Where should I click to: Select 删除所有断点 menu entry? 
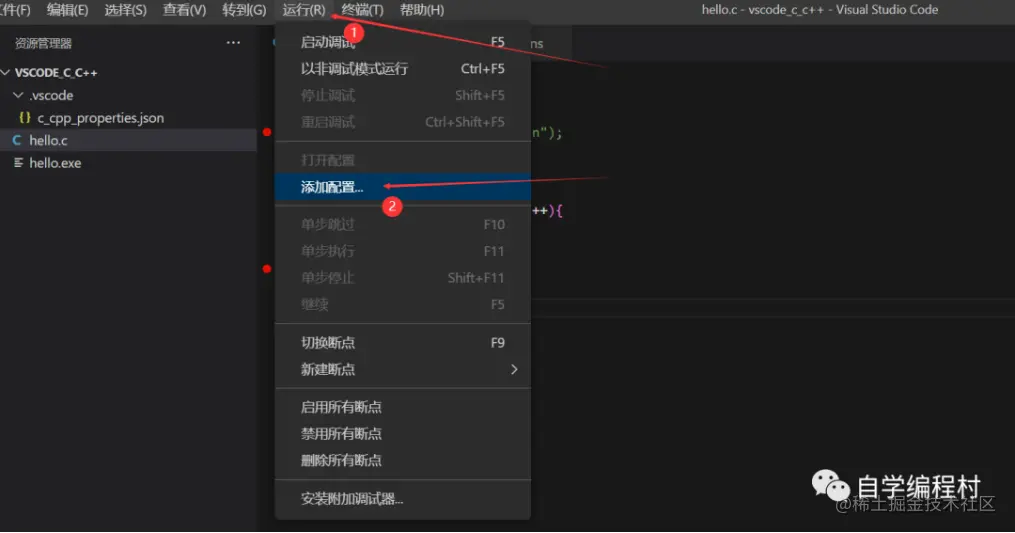(403, 460)
